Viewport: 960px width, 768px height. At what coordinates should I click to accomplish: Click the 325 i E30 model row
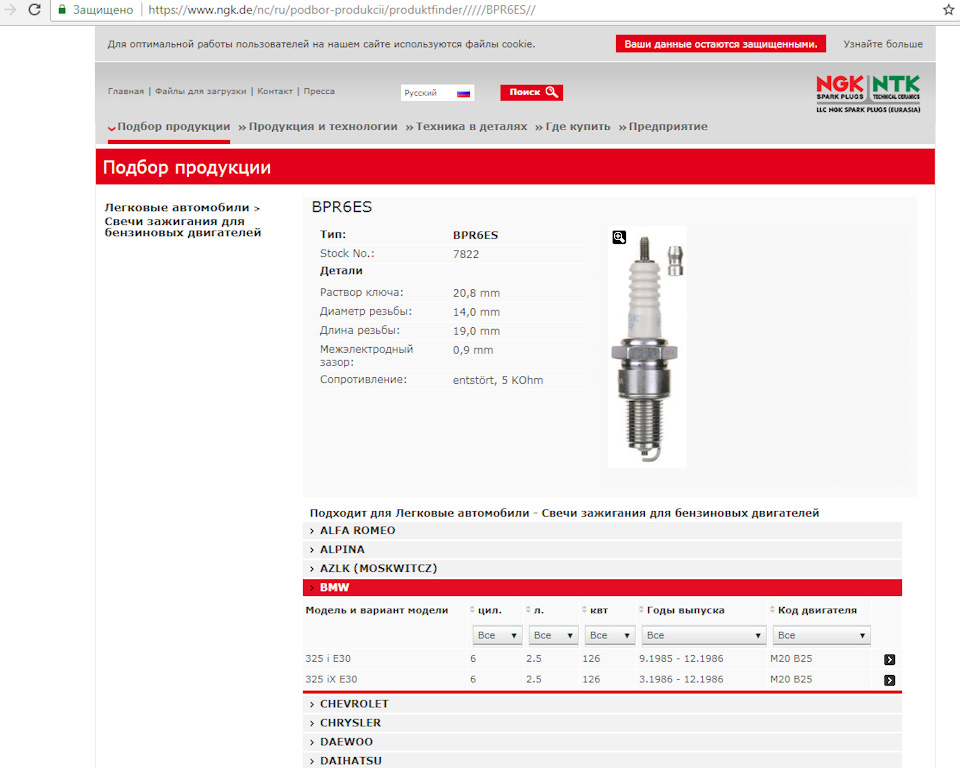coord(600,659)
